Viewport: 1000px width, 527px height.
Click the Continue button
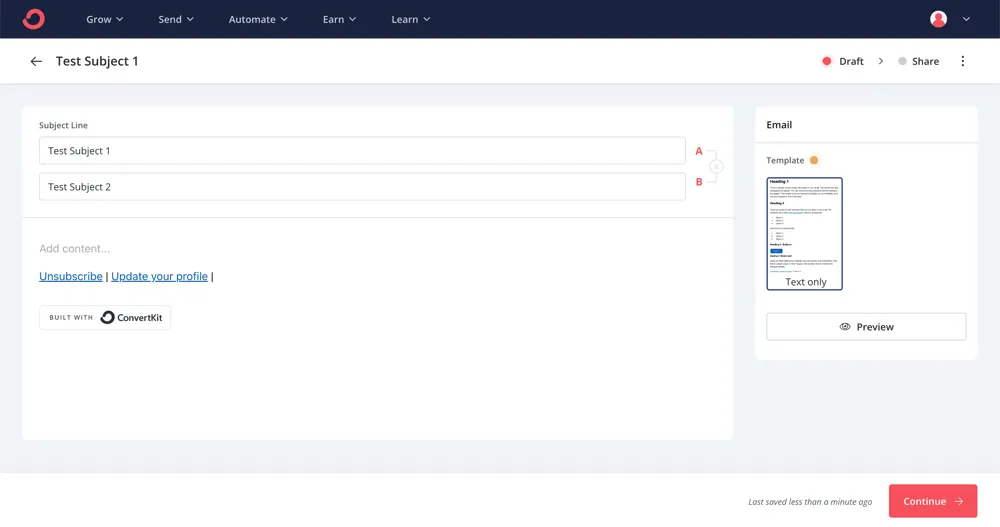932,501
